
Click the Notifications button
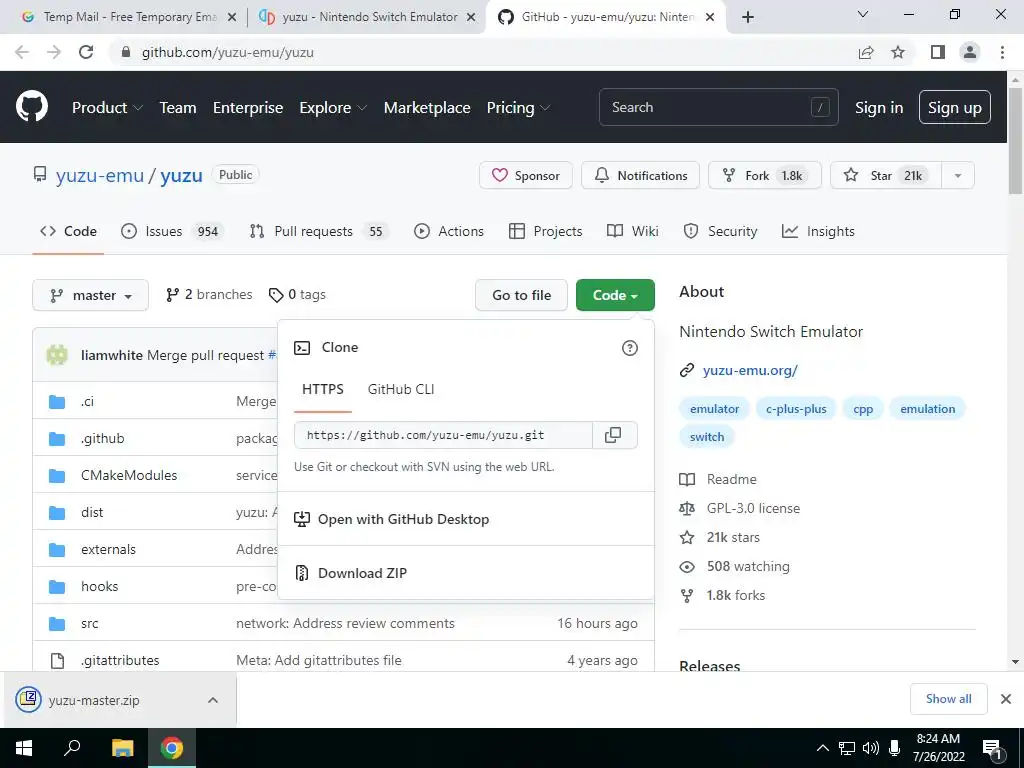(641, 176)
